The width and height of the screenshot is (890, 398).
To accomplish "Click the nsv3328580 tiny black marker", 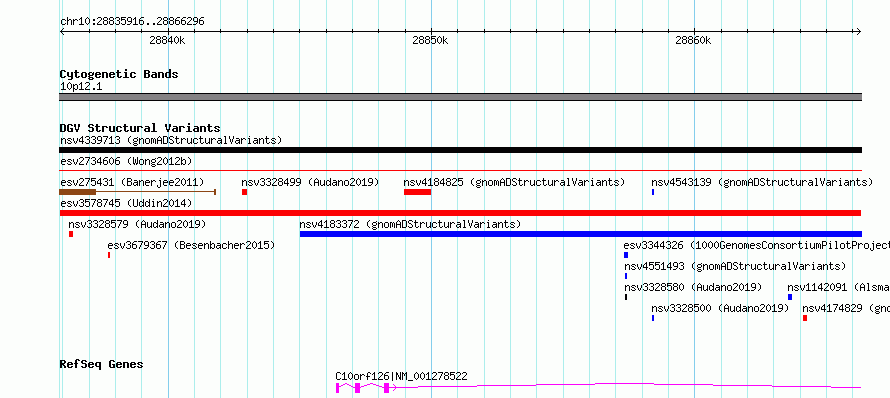I will click(626, 297).
